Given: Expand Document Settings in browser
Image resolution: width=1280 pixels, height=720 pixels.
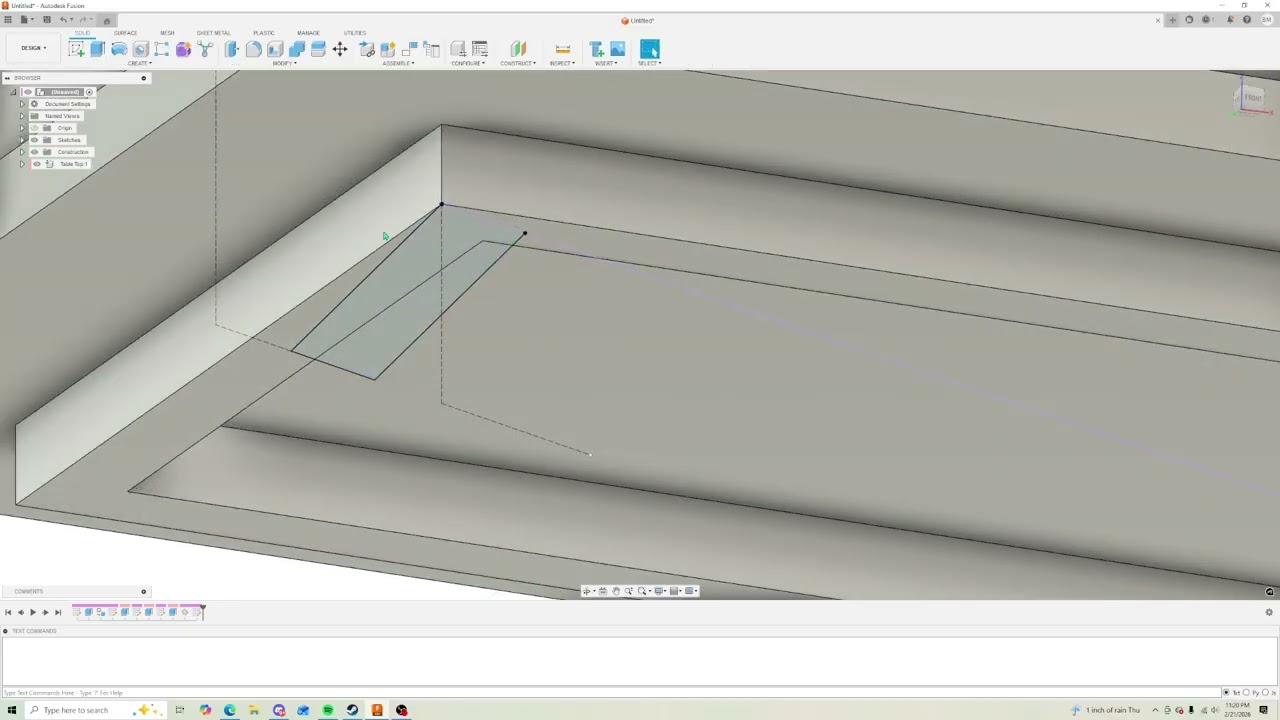Looking at the screenshot, I should (22, 104).
